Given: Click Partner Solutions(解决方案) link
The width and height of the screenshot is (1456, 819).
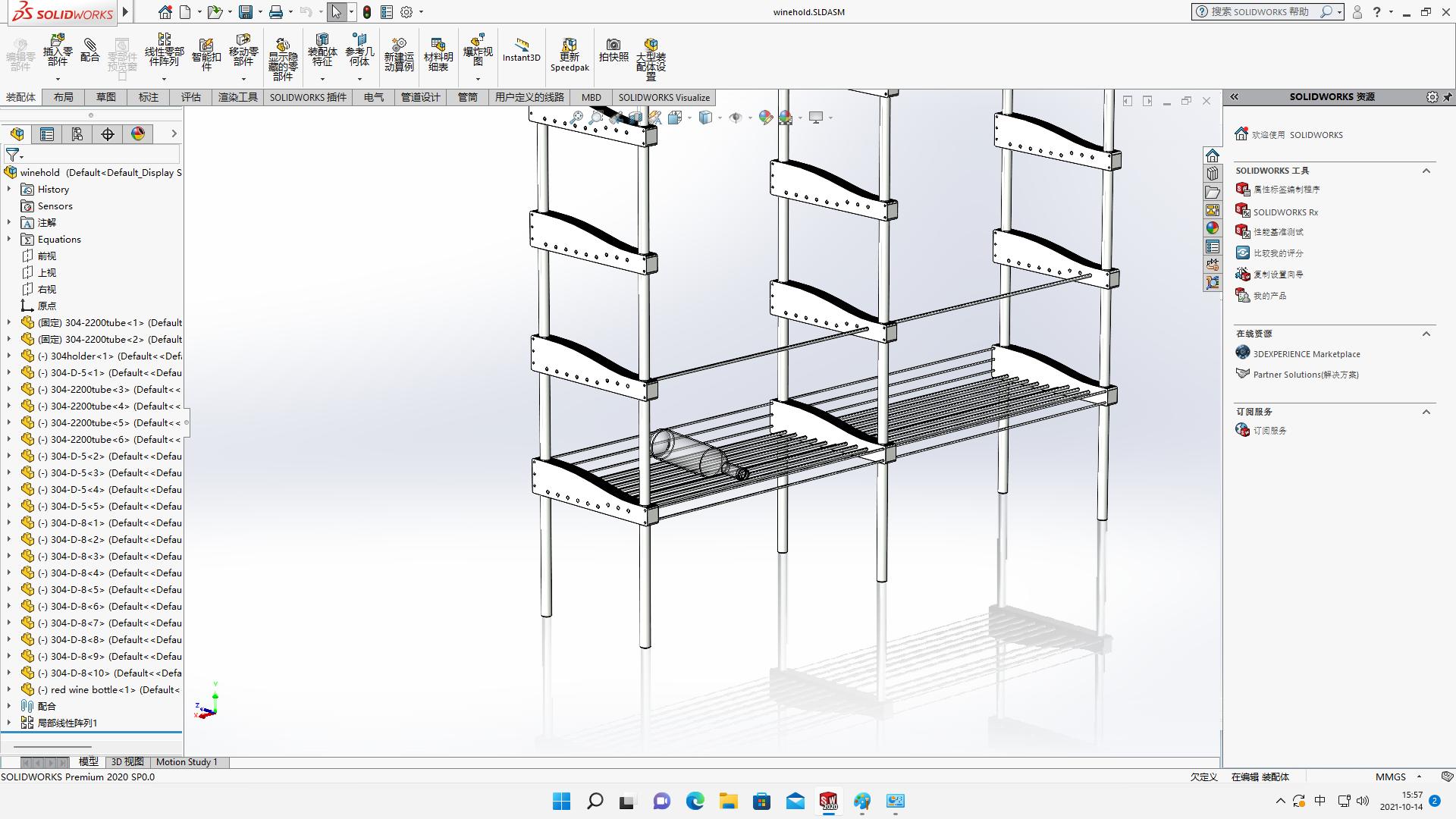Looking at the screenshot, I should pos(1304,374).
